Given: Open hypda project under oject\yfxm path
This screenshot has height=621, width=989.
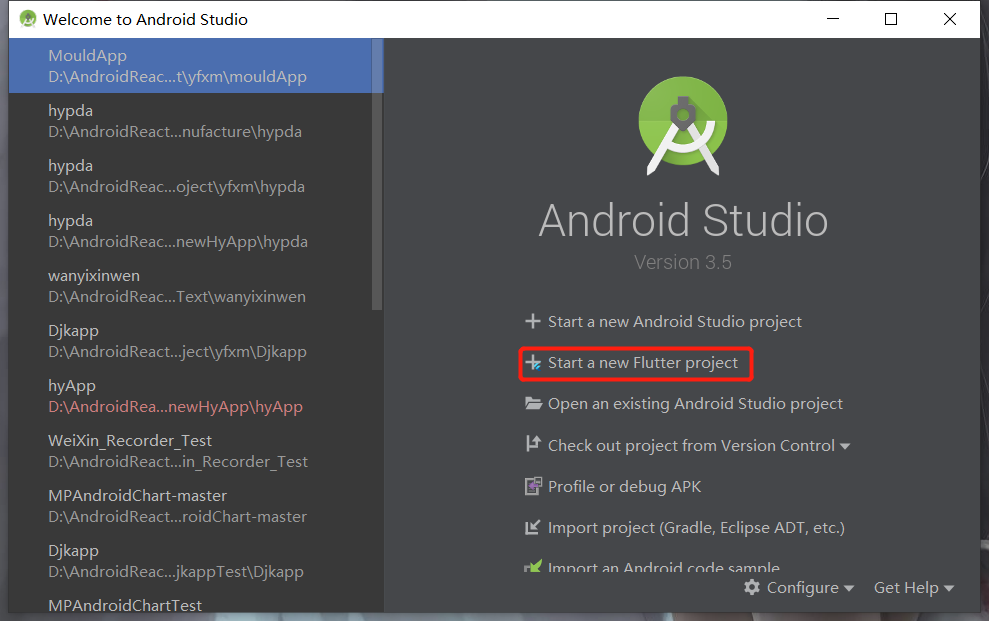Looking at the screenshot, I should tap(190, 176).
